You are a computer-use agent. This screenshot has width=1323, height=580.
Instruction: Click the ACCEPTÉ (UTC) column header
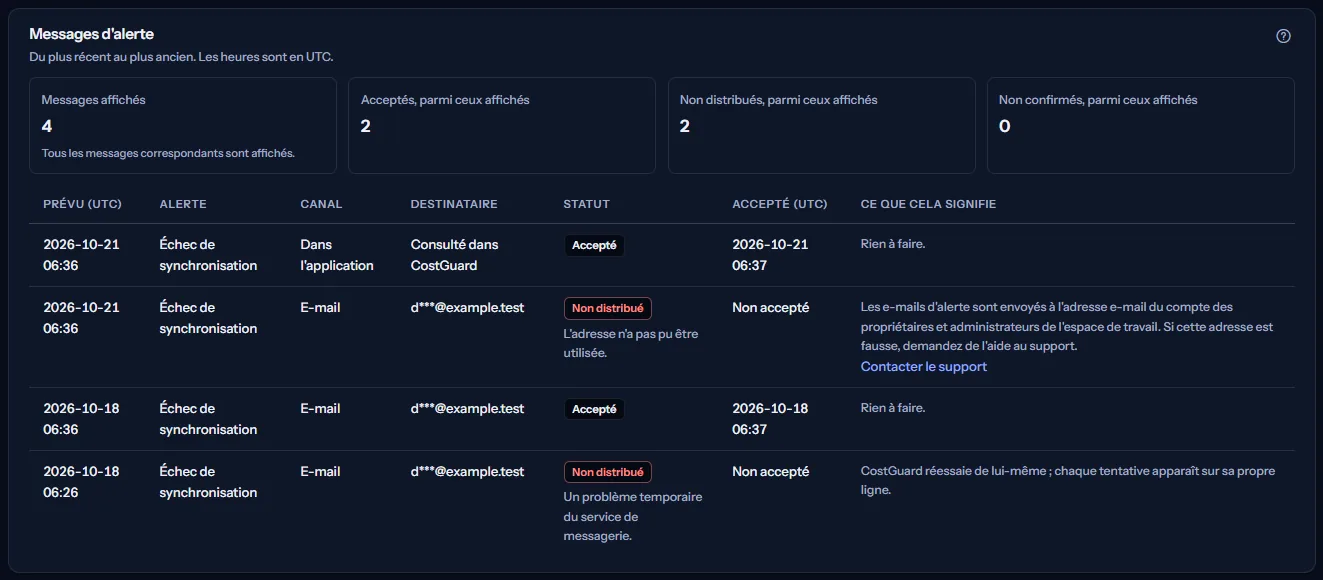[x=780, y=204]
